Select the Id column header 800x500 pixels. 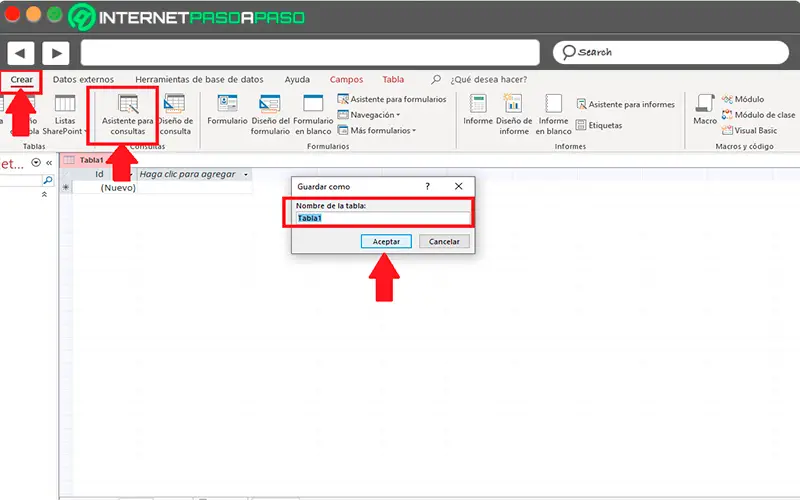click(99, 174)
